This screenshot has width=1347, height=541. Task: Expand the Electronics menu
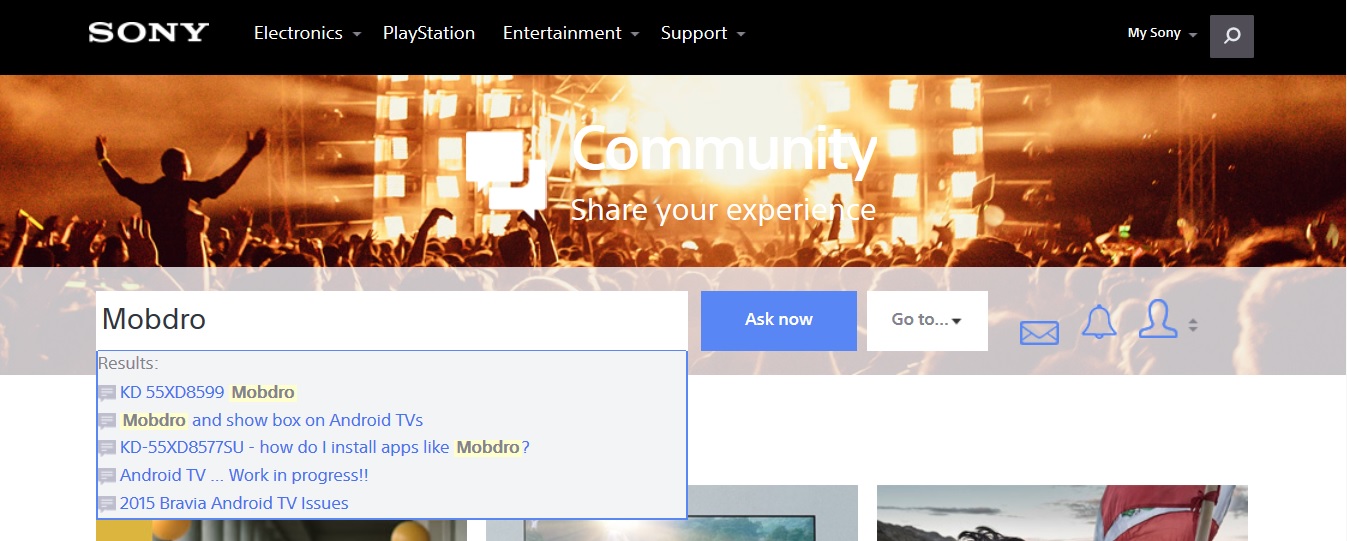tap(307, 33)
